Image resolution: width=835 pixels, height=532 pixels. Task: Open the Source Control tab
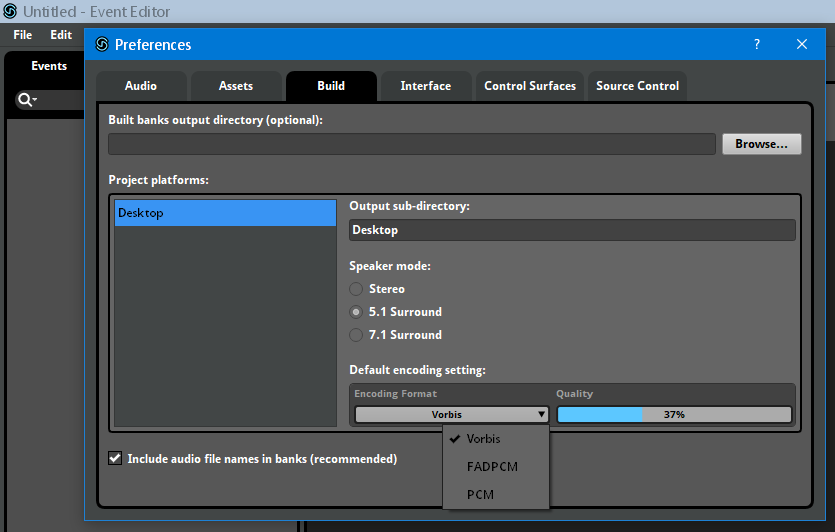[637, 86]
